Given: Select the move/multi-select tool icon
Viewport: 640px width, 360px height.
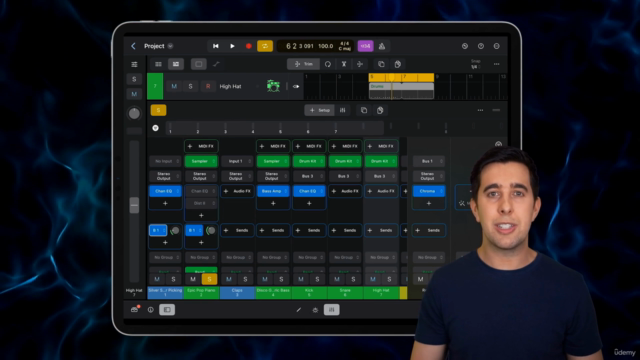Looking at the screenshot, I should pos(360,64).
